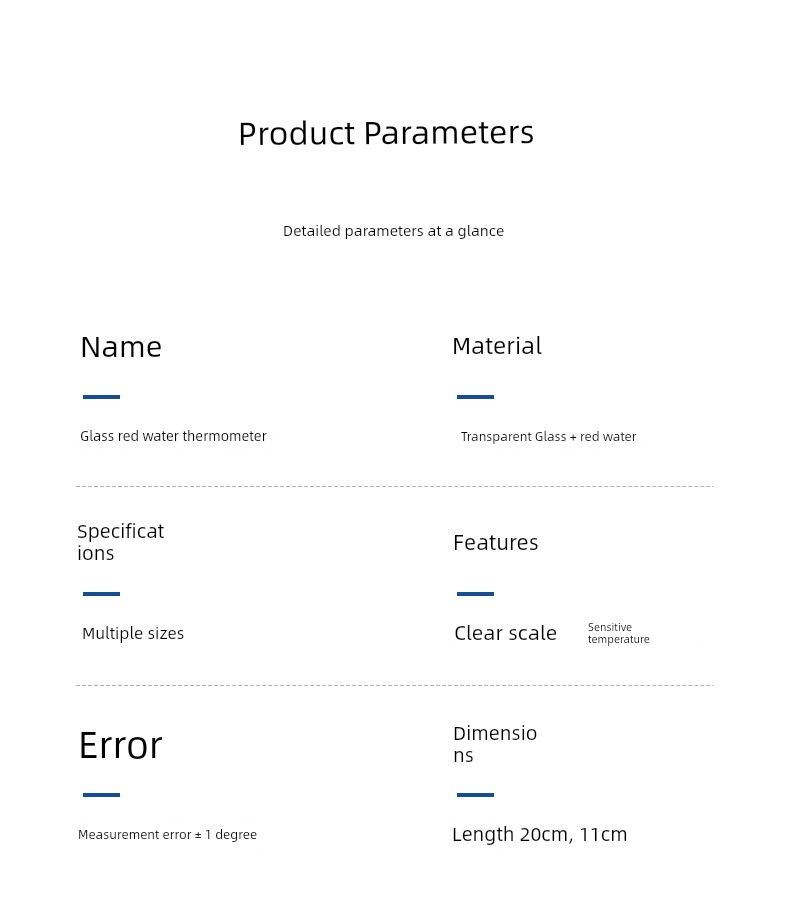Click the blue bar under Features
Image resolution: width=790 pixels, height=905 pixels.
coord(476,594)
